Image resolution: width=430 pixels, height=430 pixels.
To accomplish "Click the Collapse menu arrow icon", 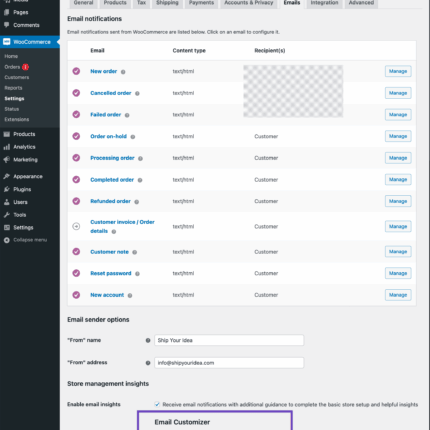I will click(x=6, y=240).
